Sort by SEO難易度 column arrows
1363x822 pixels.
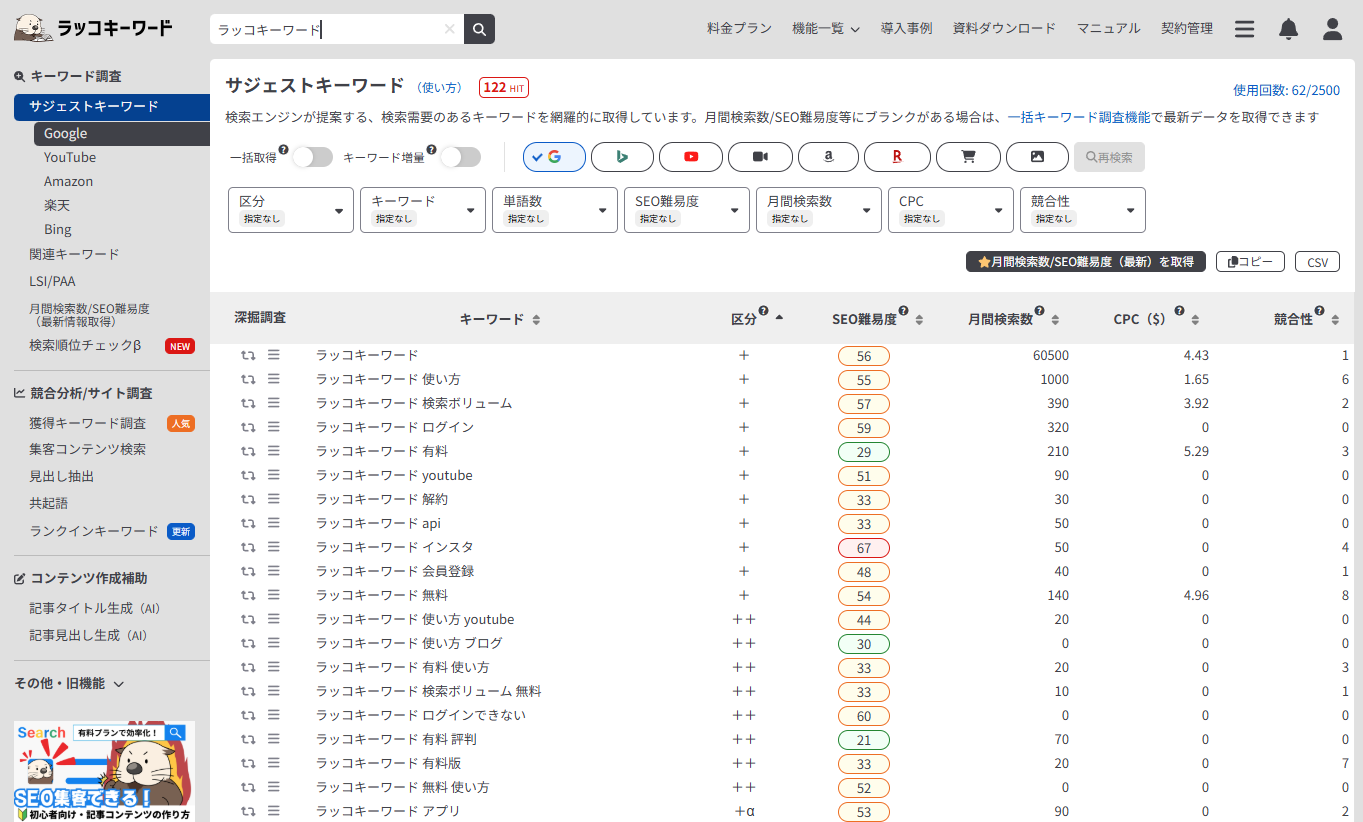coord(919,320)
